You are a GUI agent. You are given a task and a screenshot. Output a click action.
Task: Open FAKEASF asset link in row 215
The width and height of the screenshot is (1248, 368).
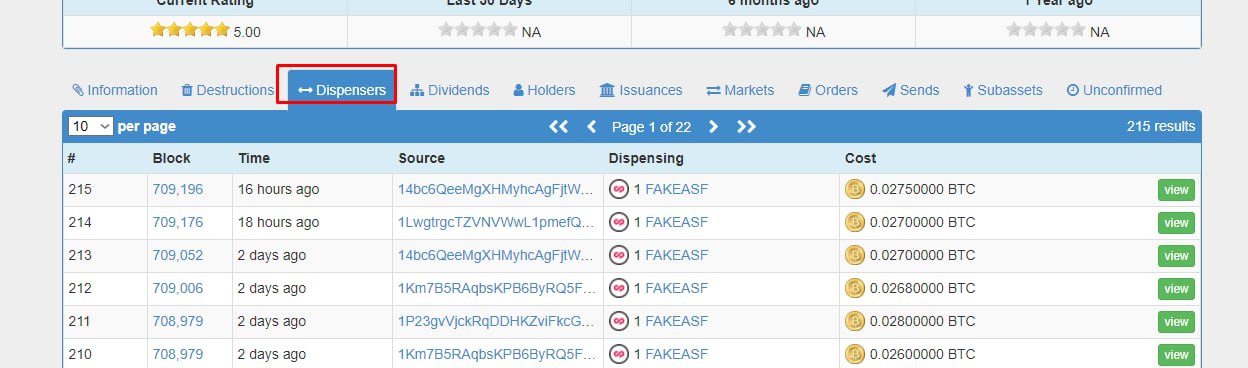(x=676, y=189)
